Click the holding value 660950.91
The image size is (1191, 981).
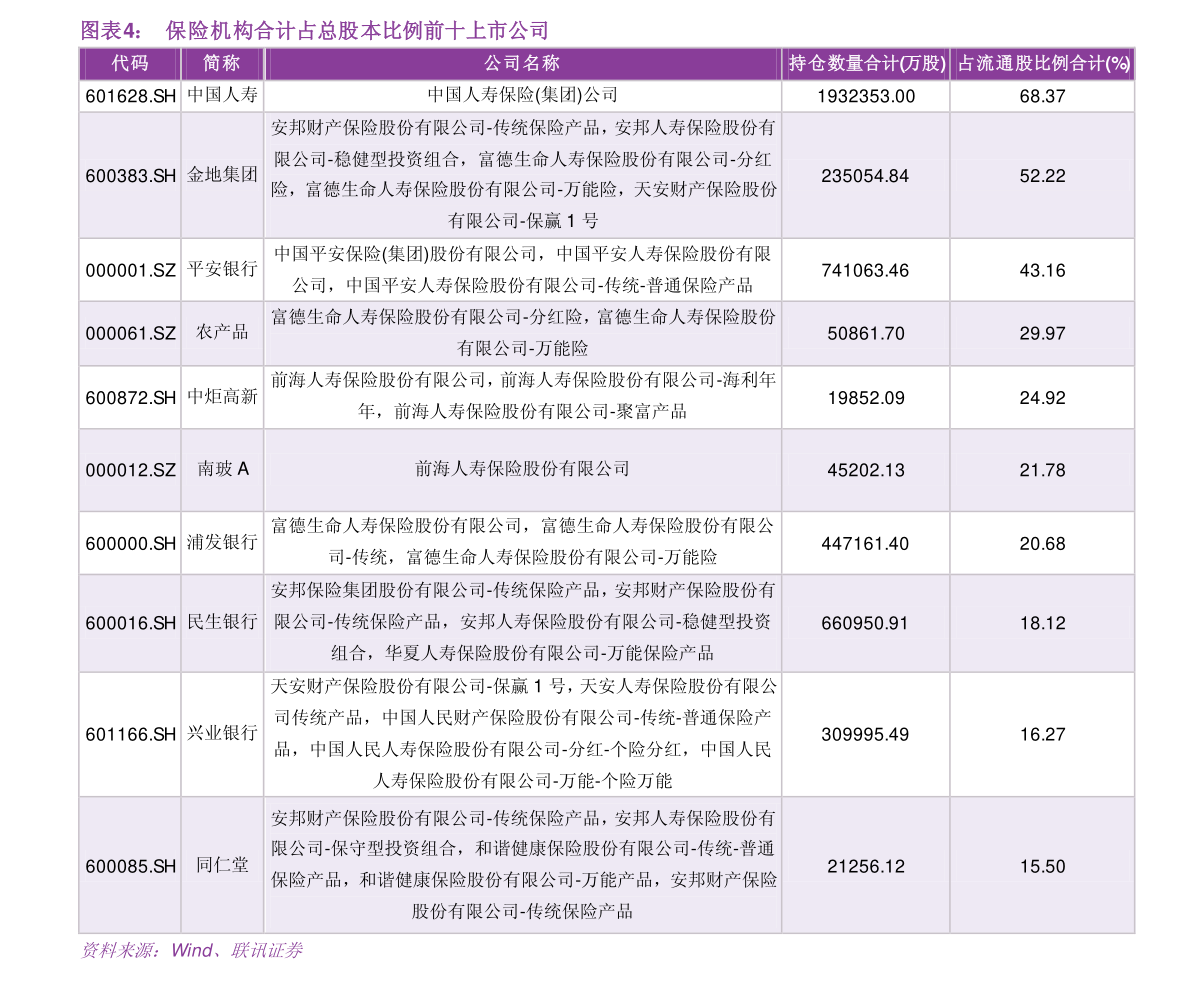pos(864,622)
